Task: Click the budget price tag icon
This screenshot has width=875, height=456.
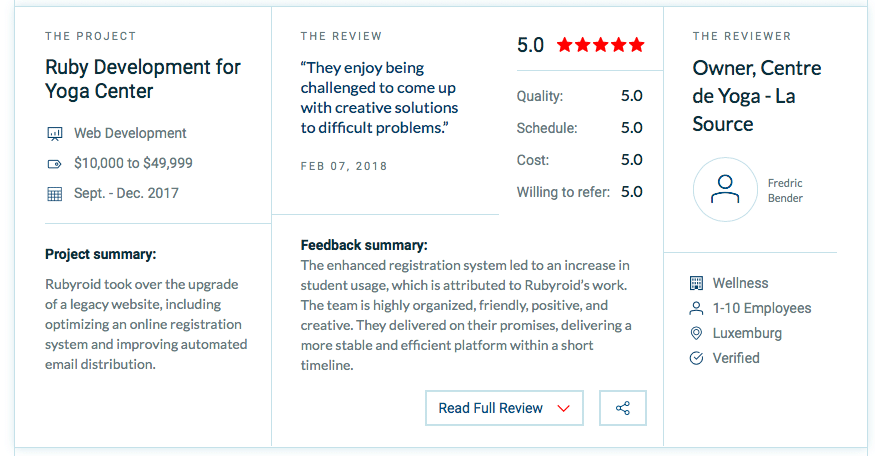Action: click(x=54, y=163)
